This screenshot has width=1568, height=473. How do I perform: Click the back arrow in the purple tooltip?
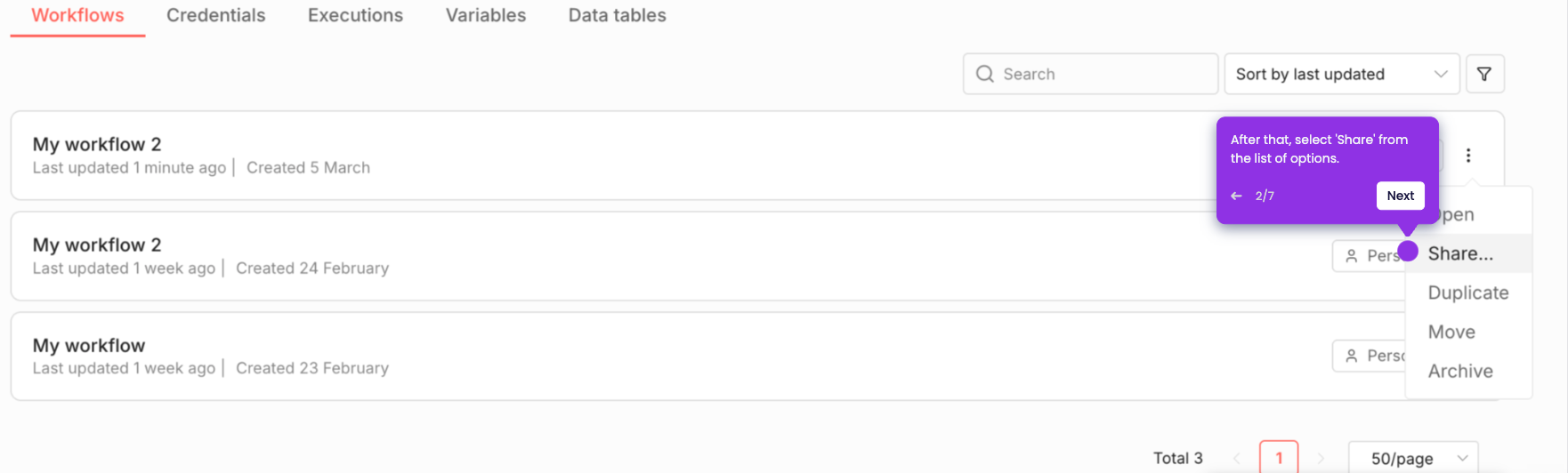pyautogui.click(x=1236, y=196)
